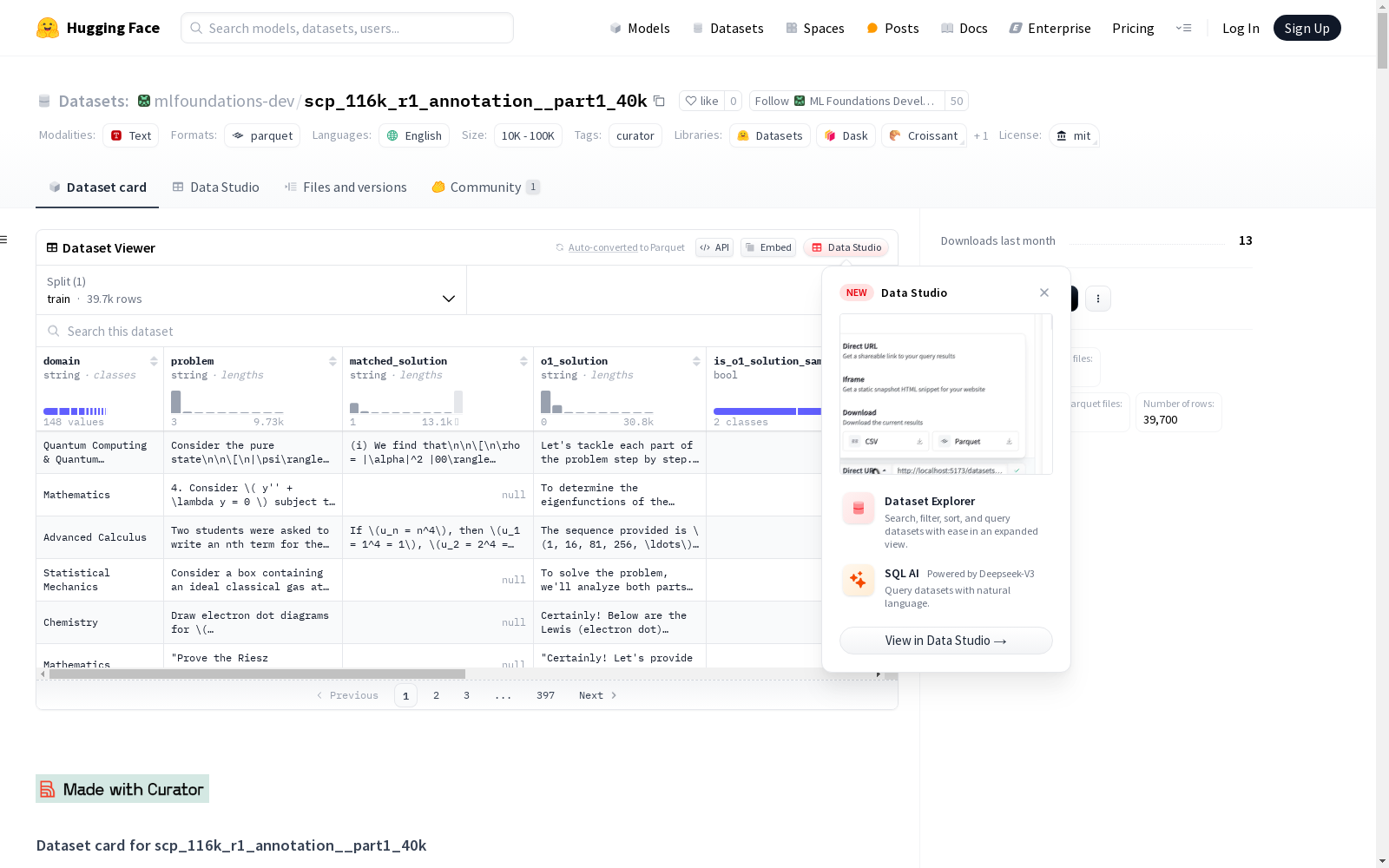This screenshot has width=1389, height=868.
Task: Click the Text modality tag
Action: (x=131, y=135)
